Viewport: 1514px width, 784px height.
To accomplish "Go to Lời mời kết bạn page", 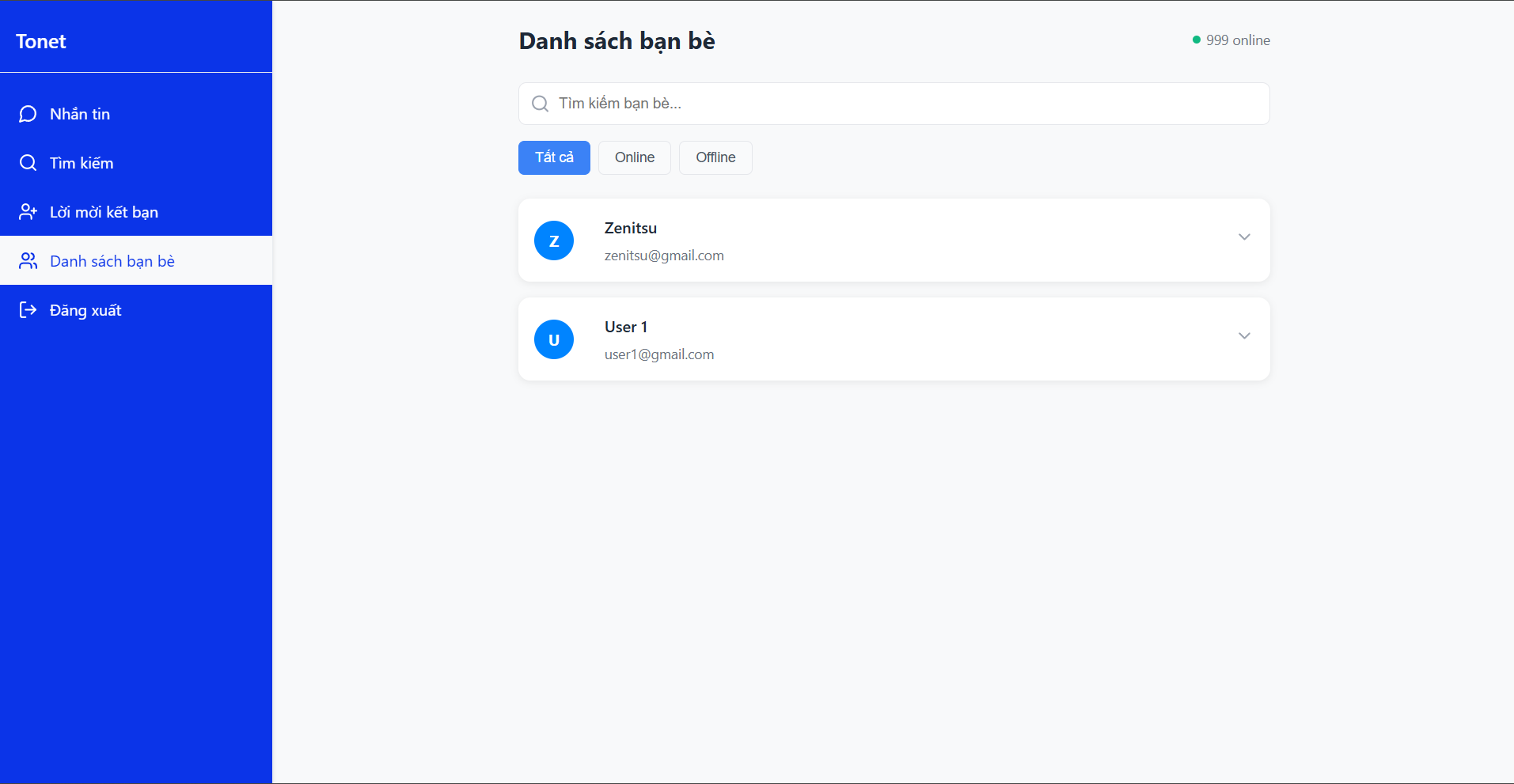I will click(104, 212).
